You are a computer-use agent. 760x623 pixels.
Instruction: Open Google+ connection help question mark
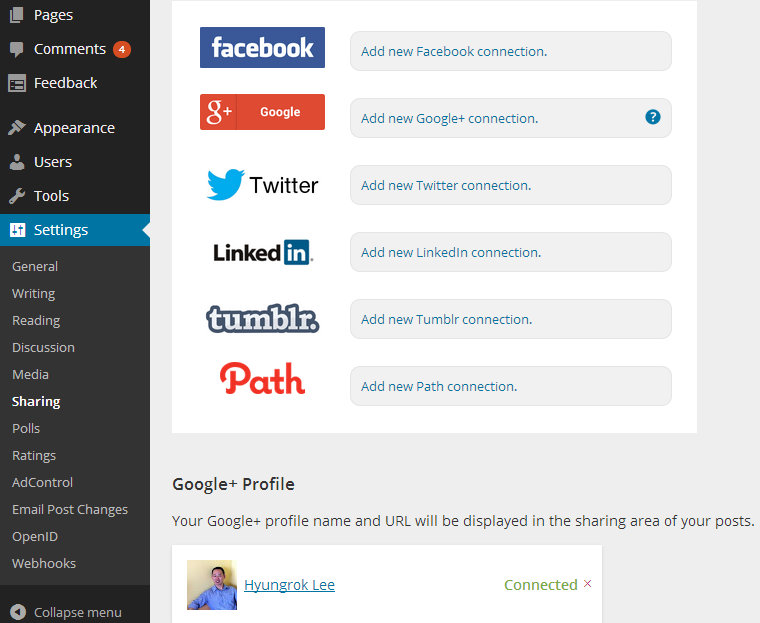click(653, 117)
